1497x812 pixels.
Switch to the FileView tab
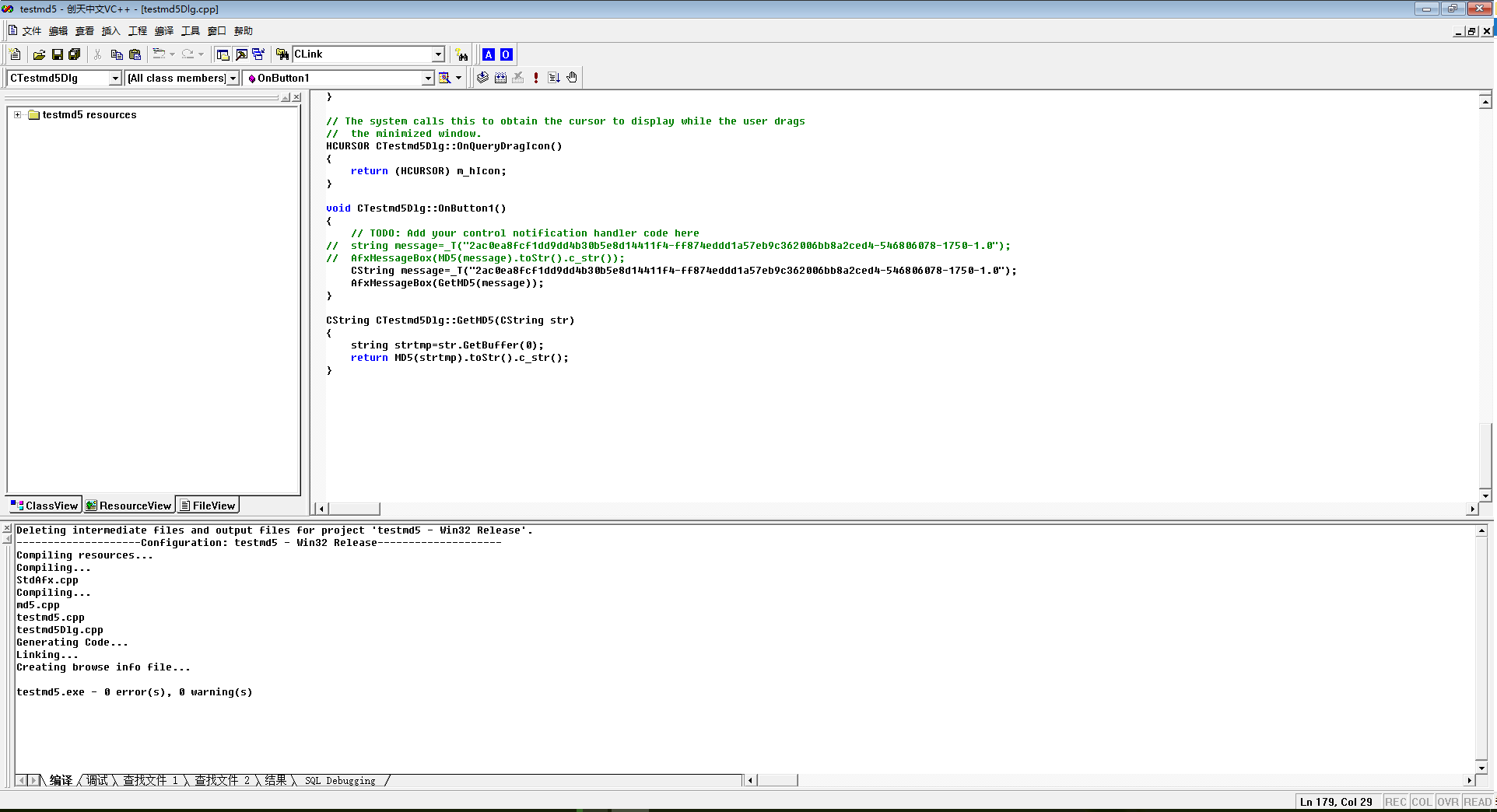207,506
